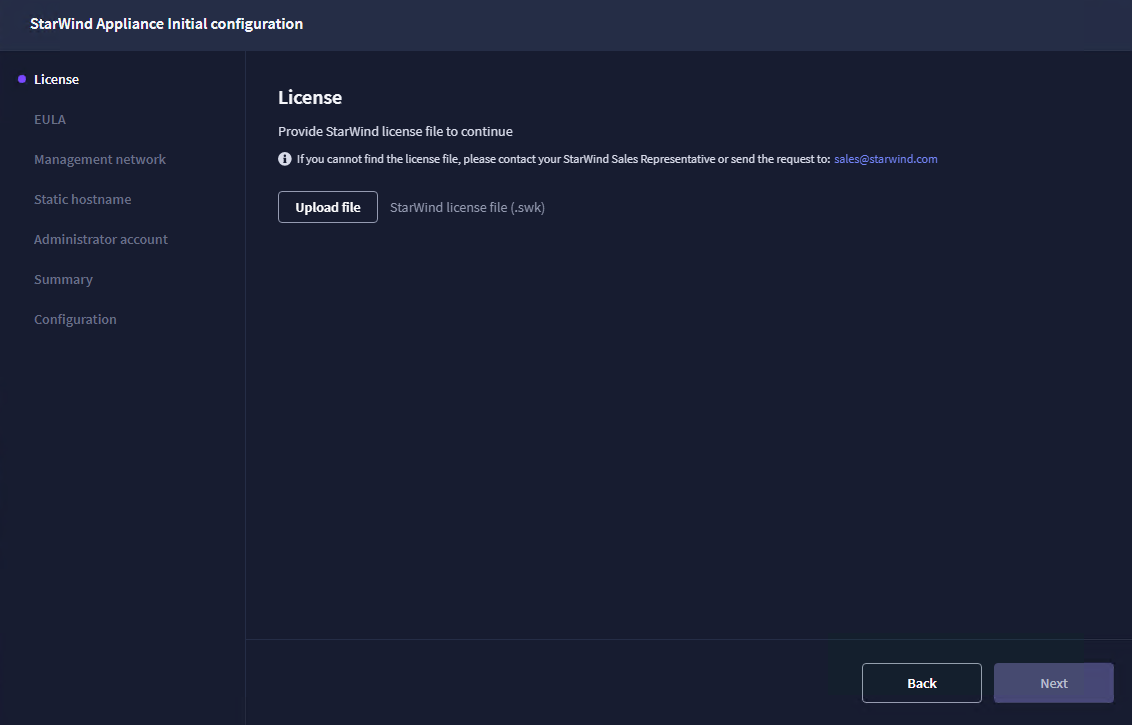This screenshot has width=1132, height=725.
Task: Click the purple License step indicator dot
Action: 22,79
